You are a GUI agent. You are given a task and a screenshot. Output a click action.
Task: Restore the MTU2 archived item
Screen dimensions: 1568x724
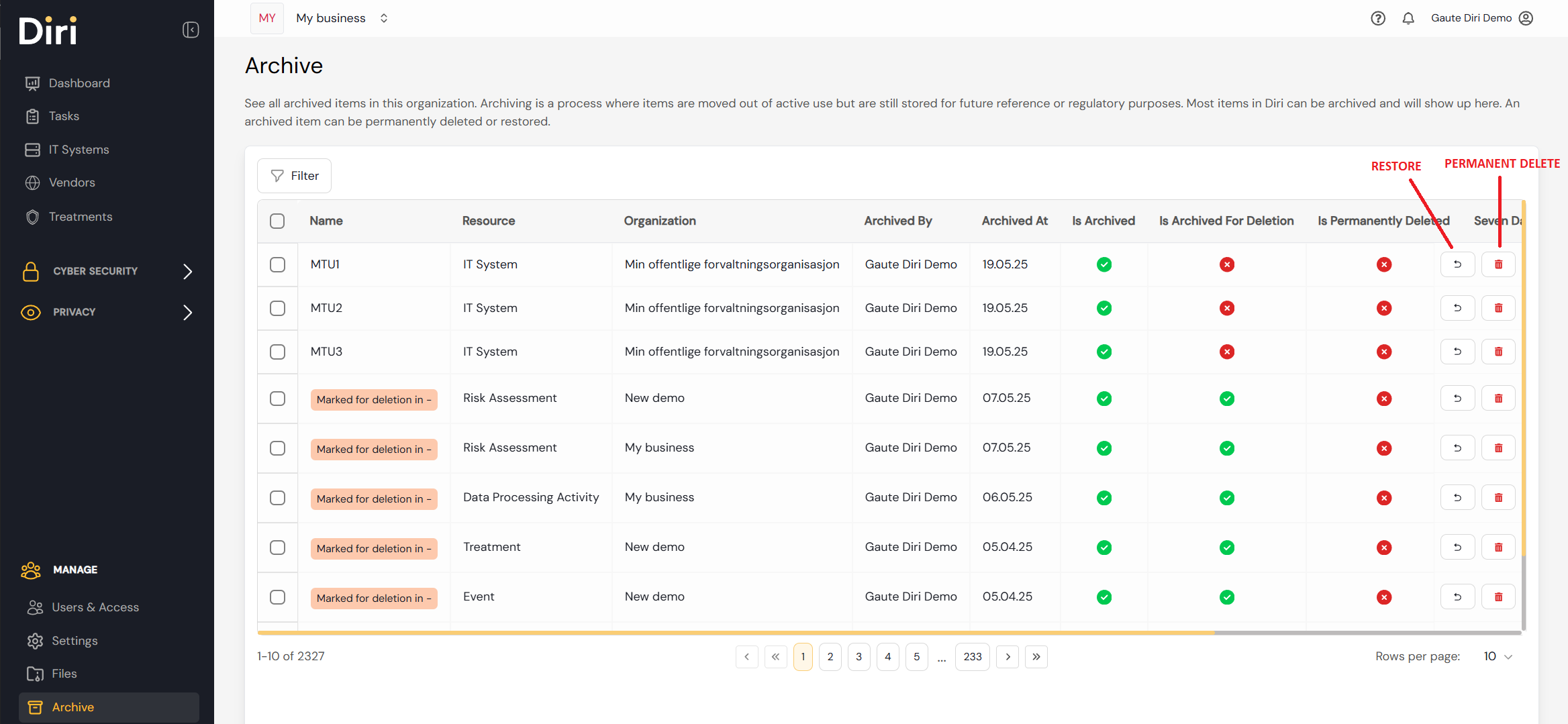pos(1457,308)
